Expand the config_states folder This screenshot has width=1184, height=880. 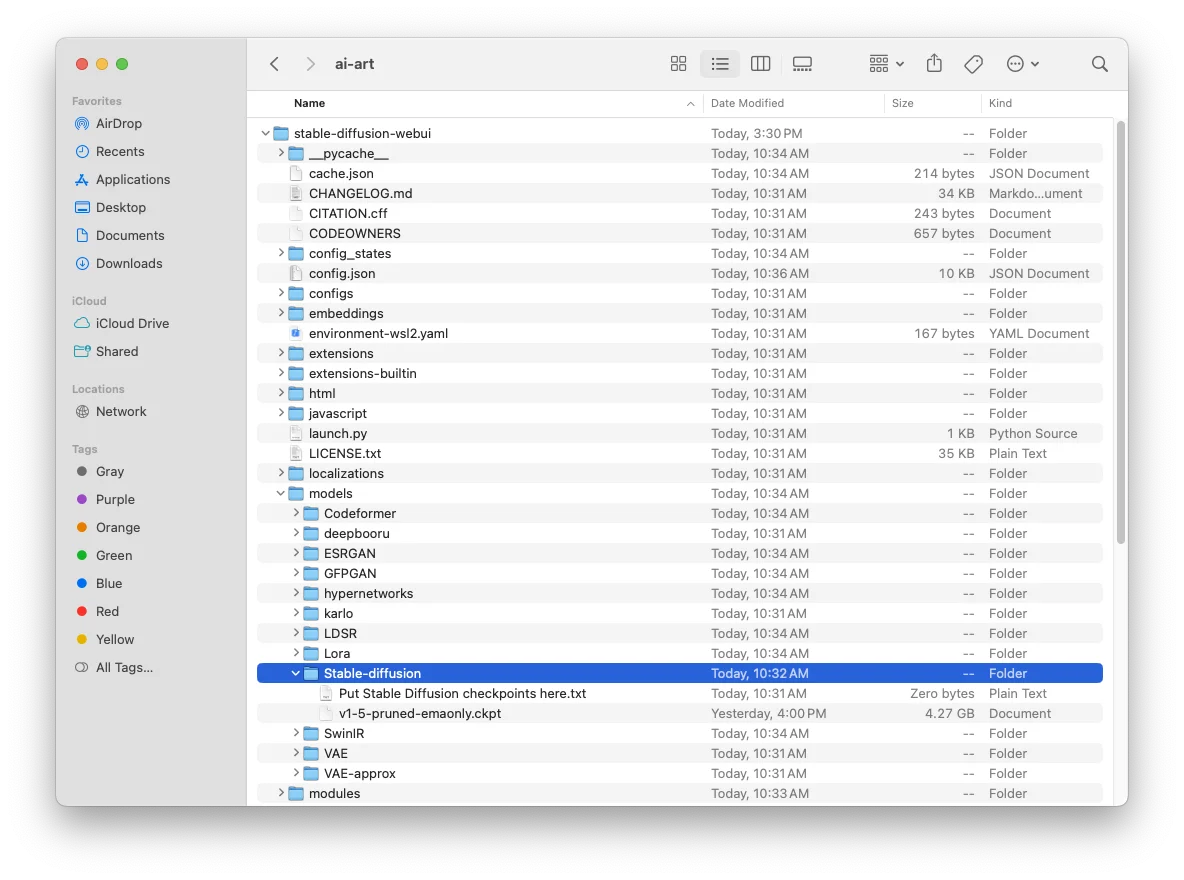281,253
